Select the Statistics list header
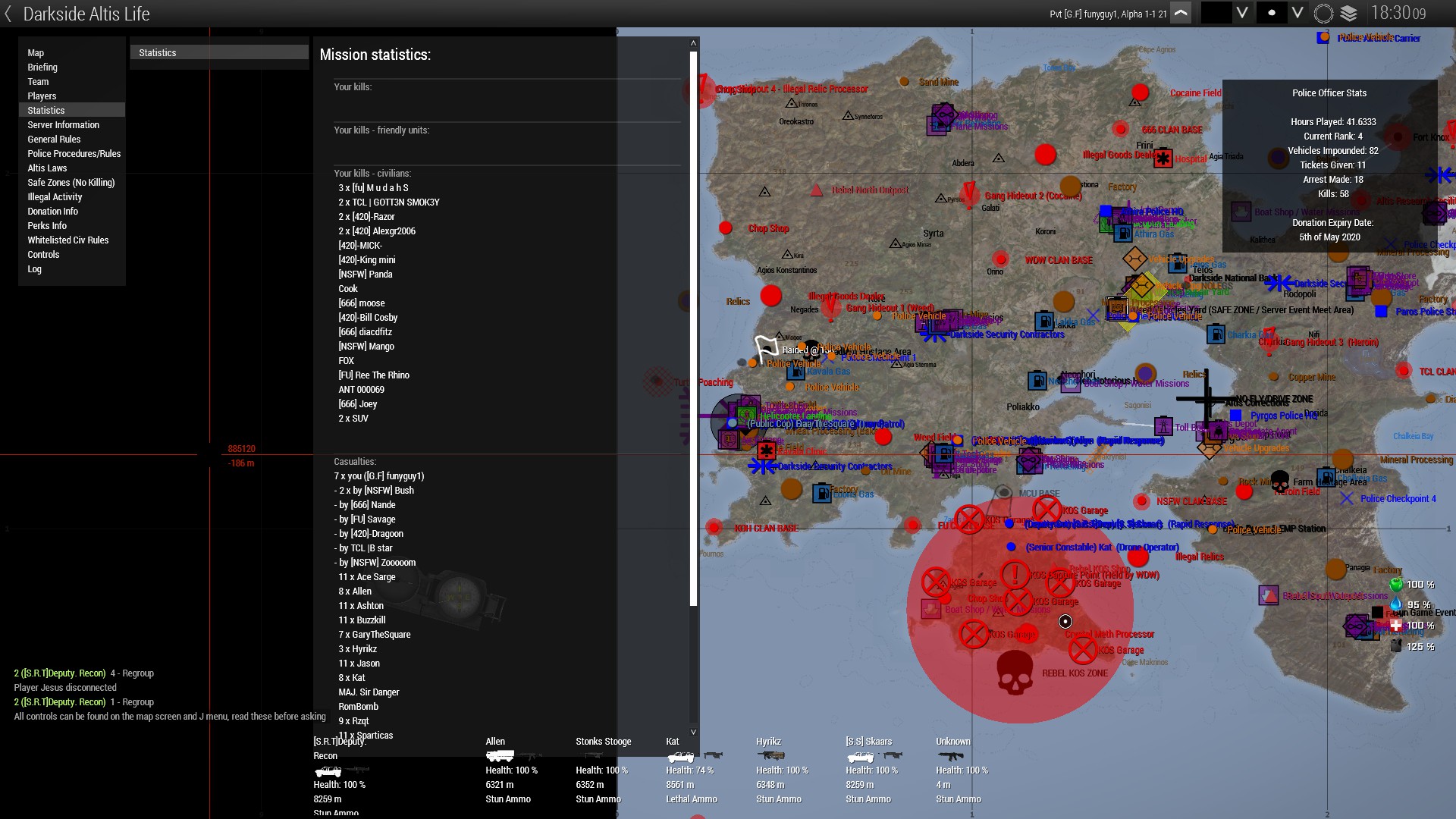 click(x=219, y=52)
